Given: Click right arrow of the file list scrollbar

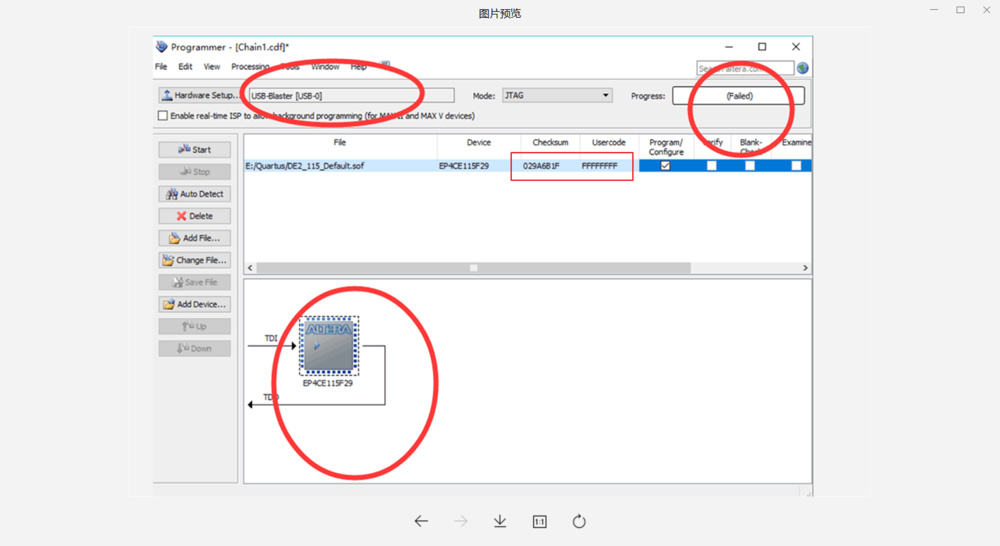Looking at the screenshot, I should point(805,268).
